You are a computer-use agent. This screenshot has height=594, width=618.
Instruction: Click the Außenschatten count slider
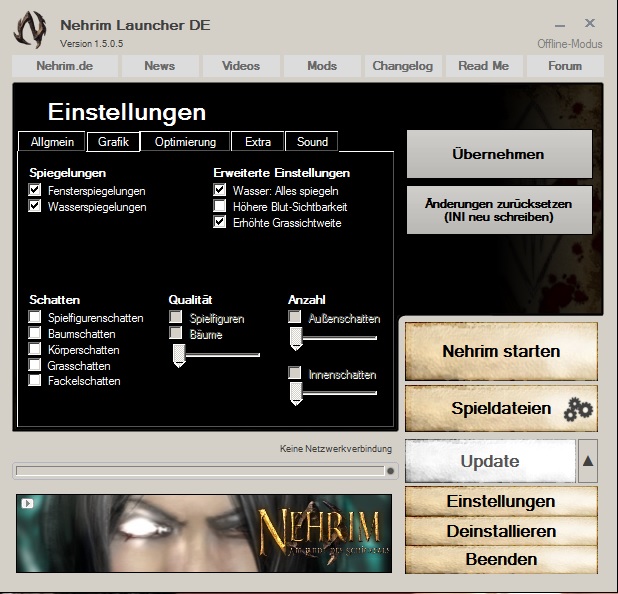click(333, 338)
